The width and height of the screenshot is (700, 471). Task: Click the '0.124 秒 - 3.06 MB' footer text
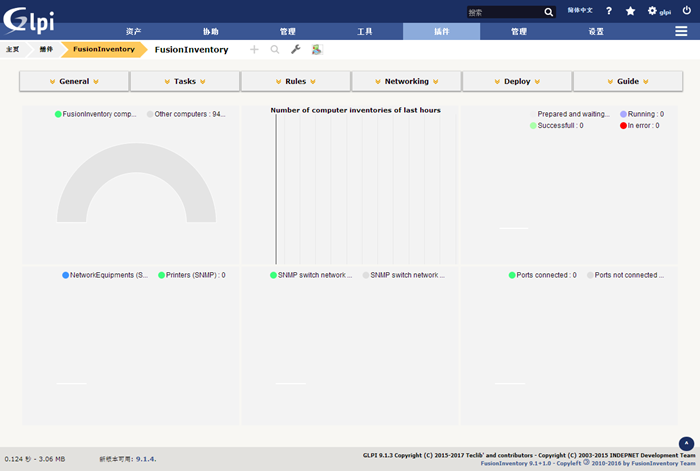(35, 459)
